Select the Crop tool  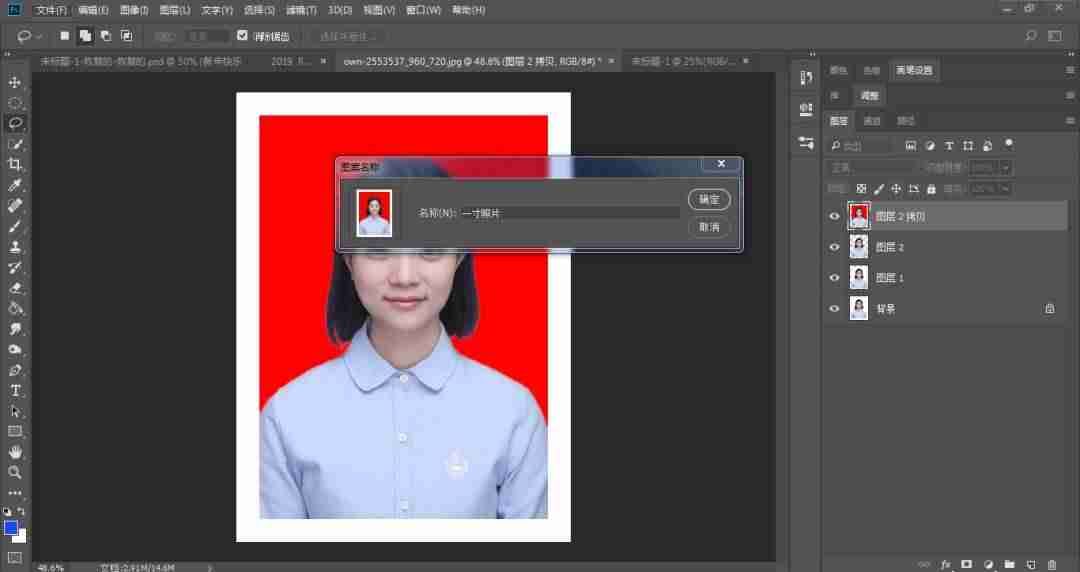[x=14, y=165]
